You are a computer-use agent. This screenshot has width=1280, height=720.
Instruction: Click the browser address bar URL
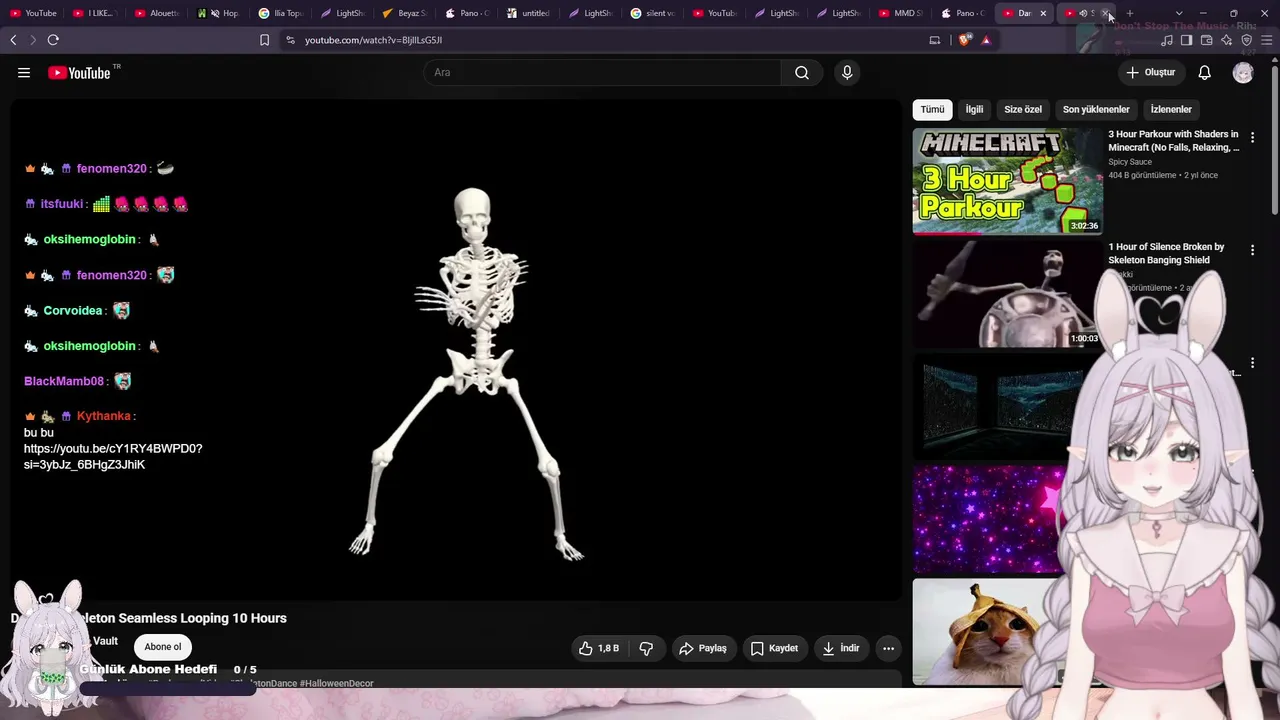point(373,40)
